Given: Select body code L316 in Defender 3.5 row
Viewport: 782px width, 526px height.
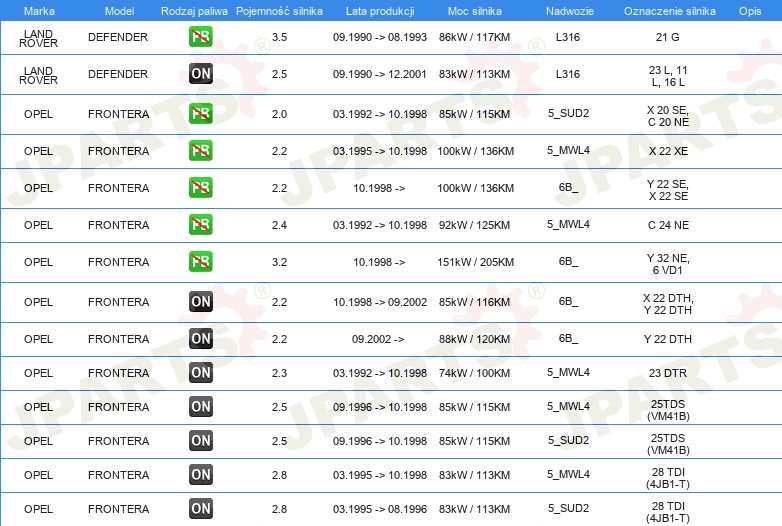Looking at the screenshot, I should pyautogui.click(x=568, y=37).
